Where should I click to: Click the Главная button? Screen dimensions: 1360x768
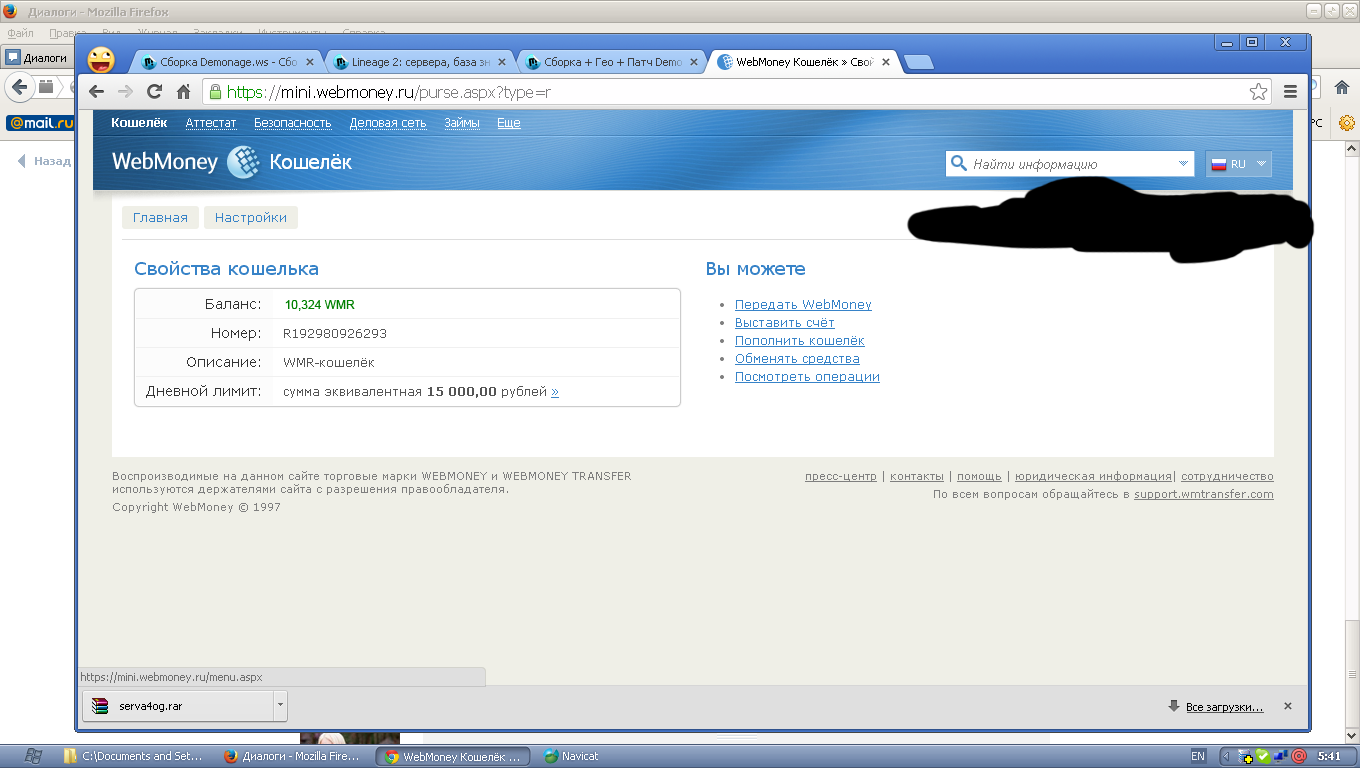coord(160,217)
